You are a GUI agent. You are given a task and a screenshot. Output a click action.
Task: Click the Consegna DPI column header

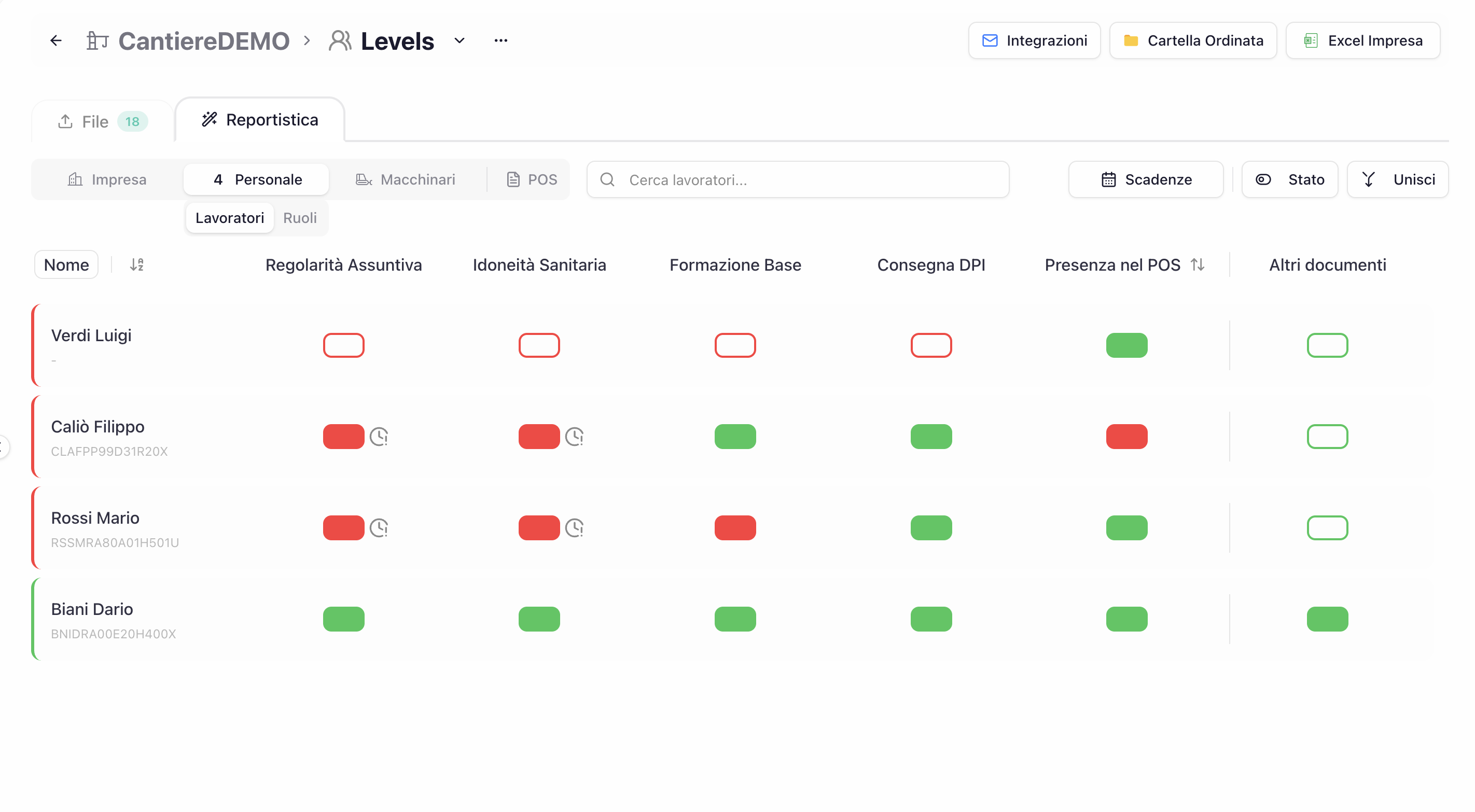(x=931, y=265)
